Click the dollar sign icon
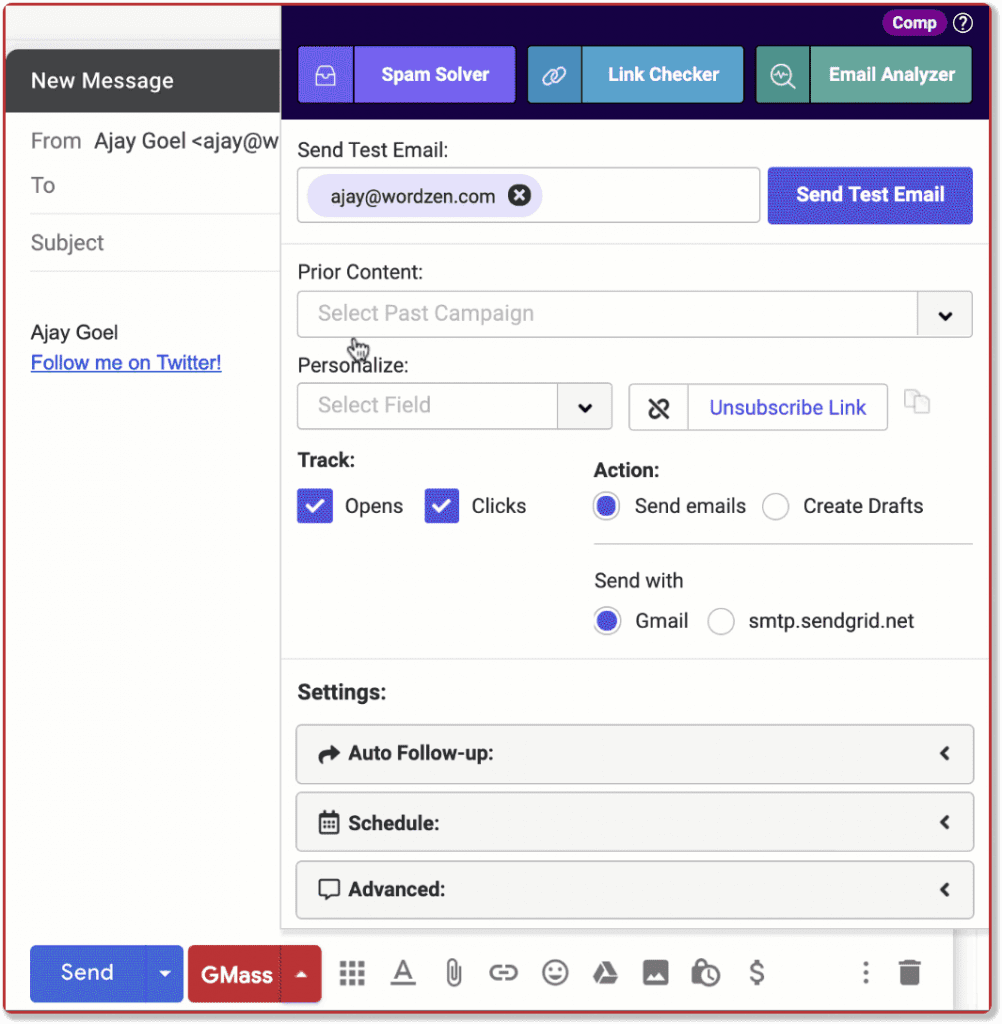Screen dimensions: 1002x1024 click(756, 973)
